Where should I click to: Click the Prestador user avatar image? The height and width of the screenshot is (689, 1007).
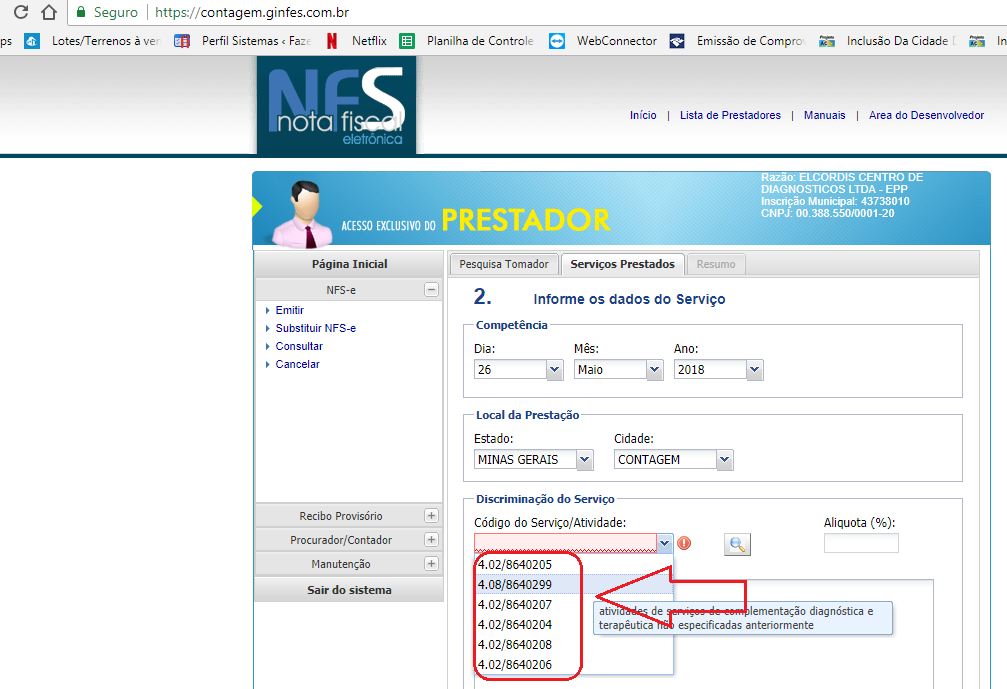[303, 214]
